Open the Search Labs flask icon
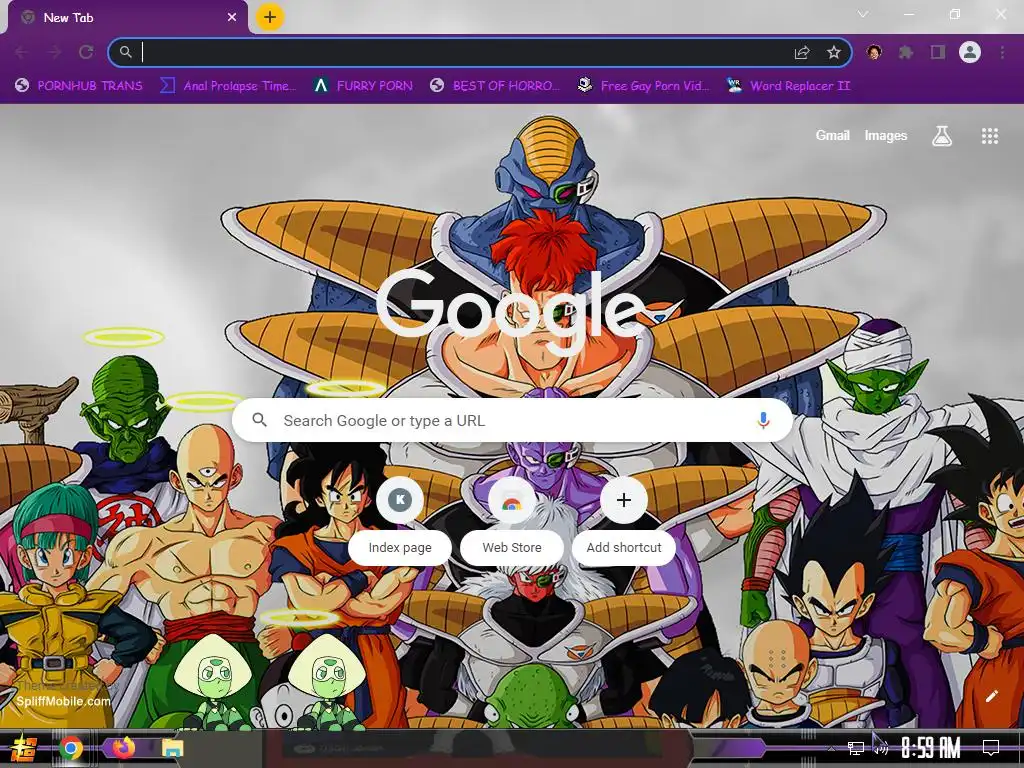 coord(942,136)
